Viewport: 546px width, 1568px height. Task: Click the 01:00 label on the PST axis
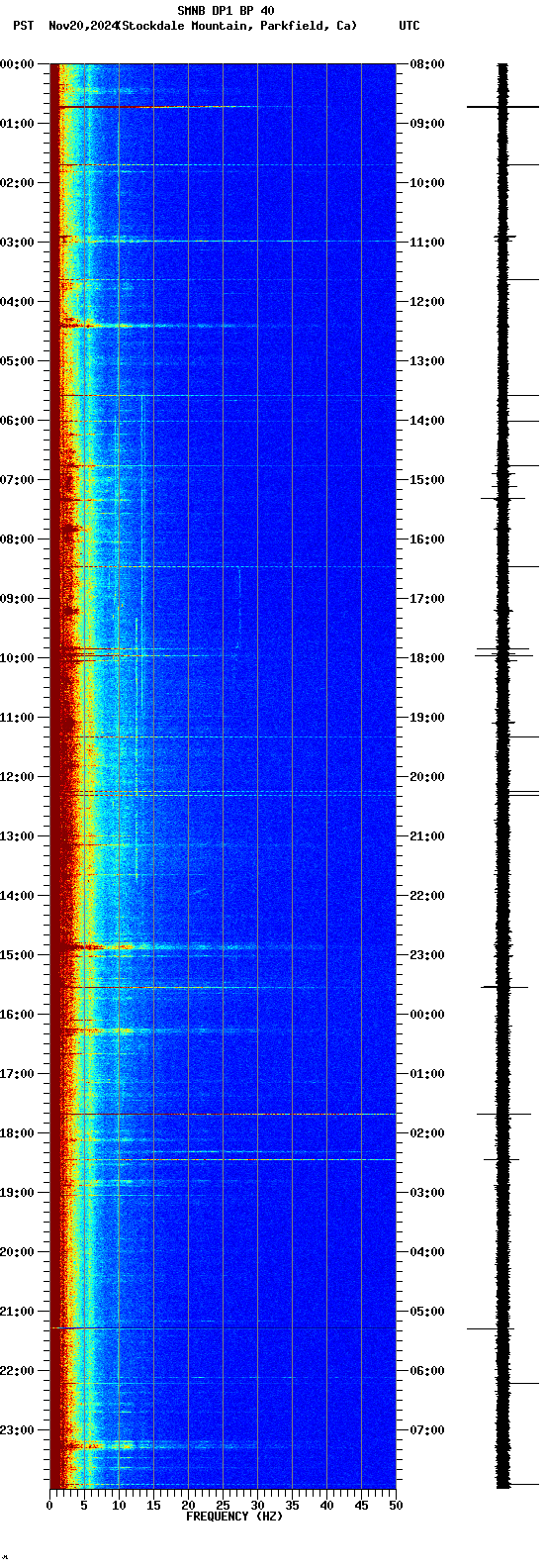tap(18, 124)
